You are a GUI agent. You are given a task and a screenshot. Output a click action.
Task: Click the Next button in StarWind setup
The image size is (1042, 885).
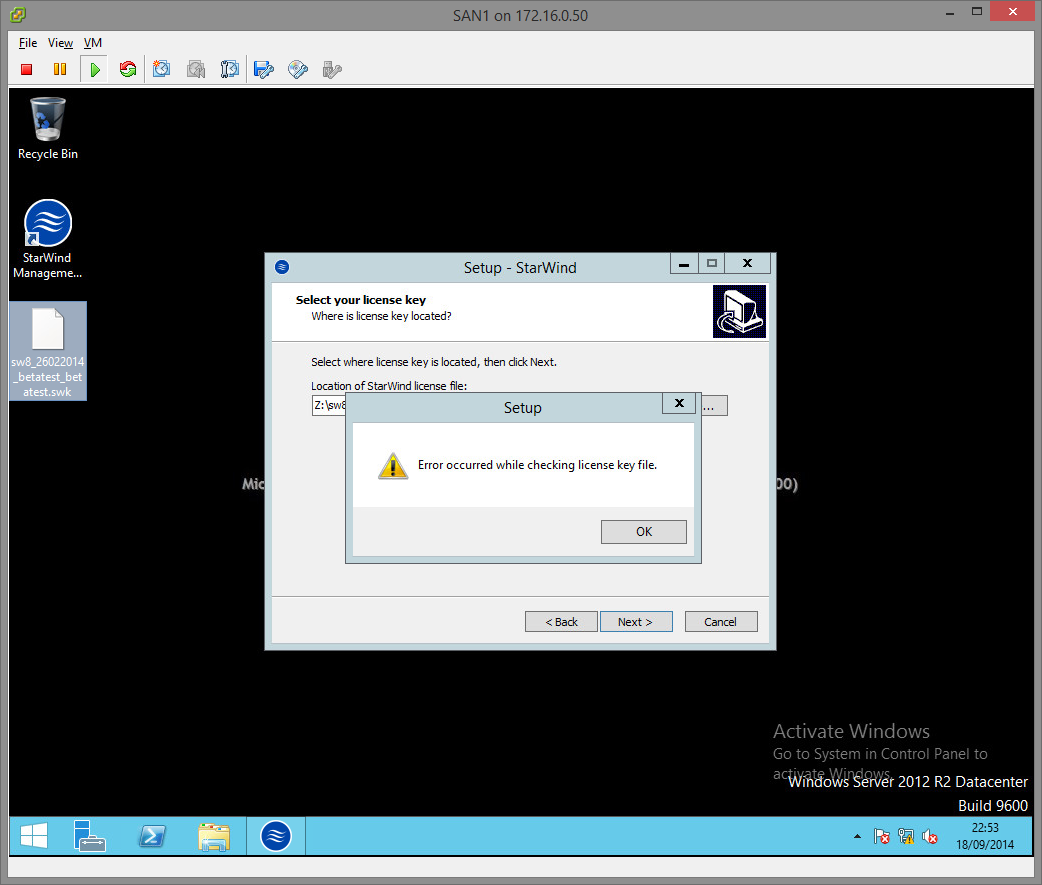tap(636, 622)
